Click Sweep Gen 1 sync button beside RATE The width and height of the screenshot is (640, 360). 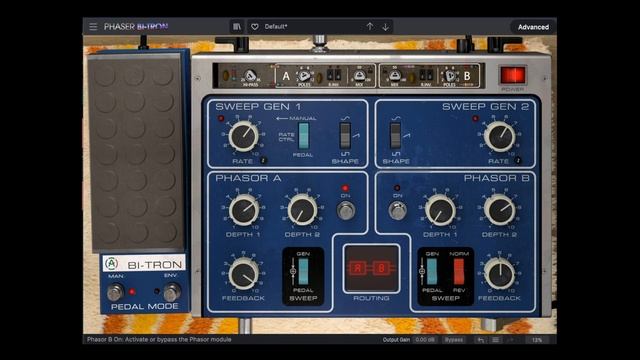tap(263, 160)
